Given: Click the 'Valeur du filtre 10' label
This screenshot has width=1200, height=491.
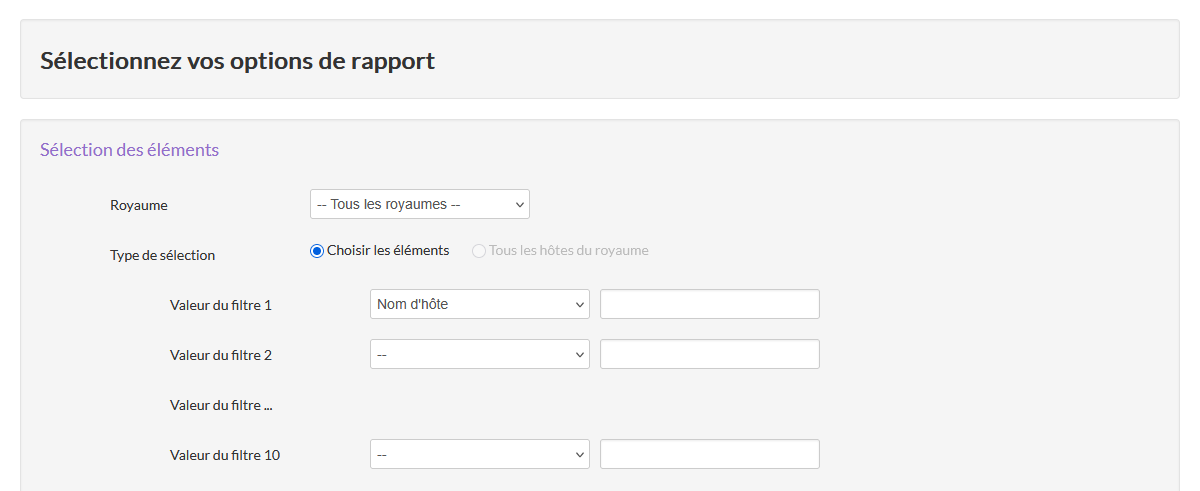Looking at the screenshot, I should coord(225,455).
